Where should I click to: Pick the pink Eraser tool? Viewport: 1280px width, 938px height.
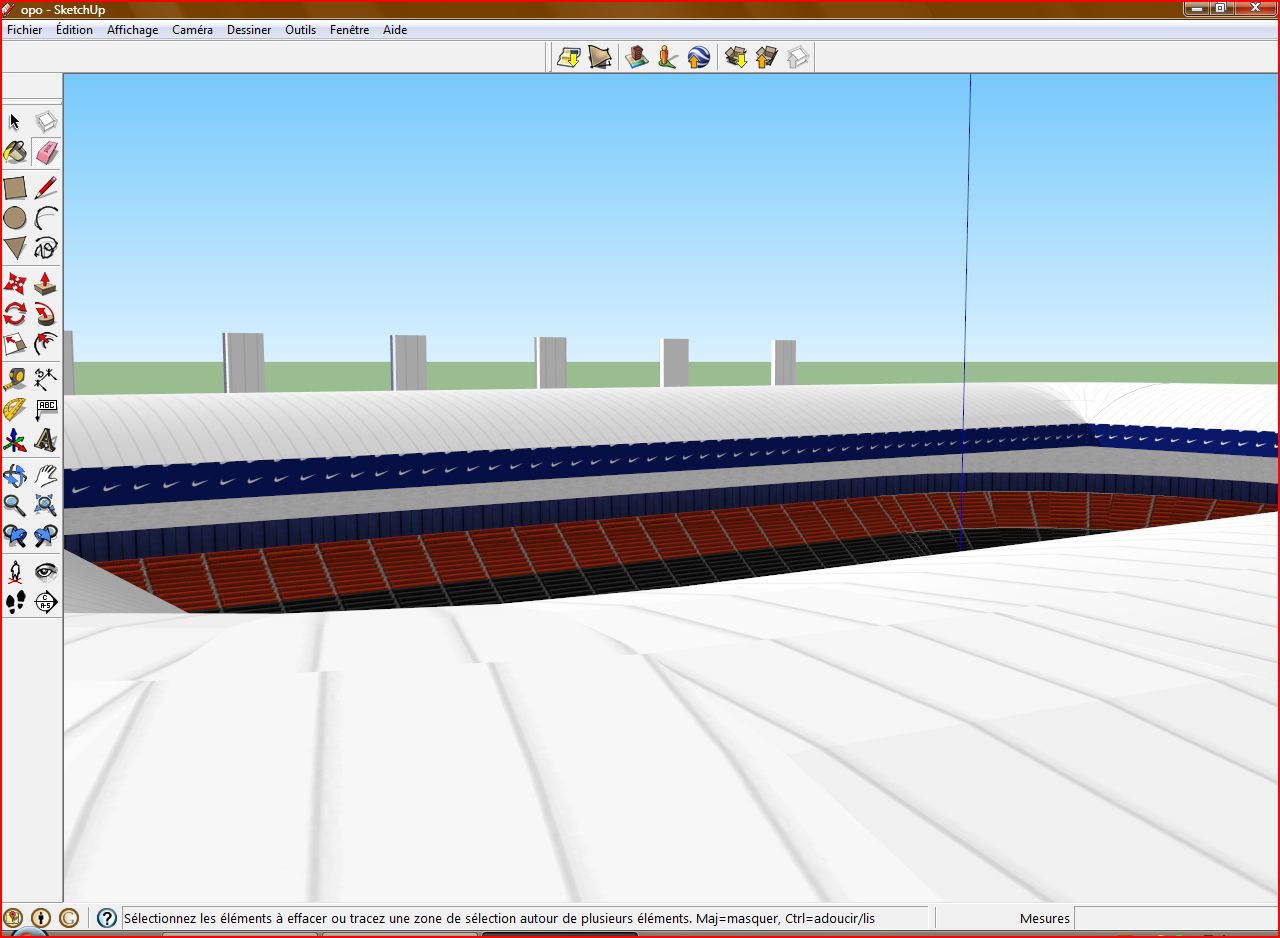pyautogui.click(x=46, y=152)
